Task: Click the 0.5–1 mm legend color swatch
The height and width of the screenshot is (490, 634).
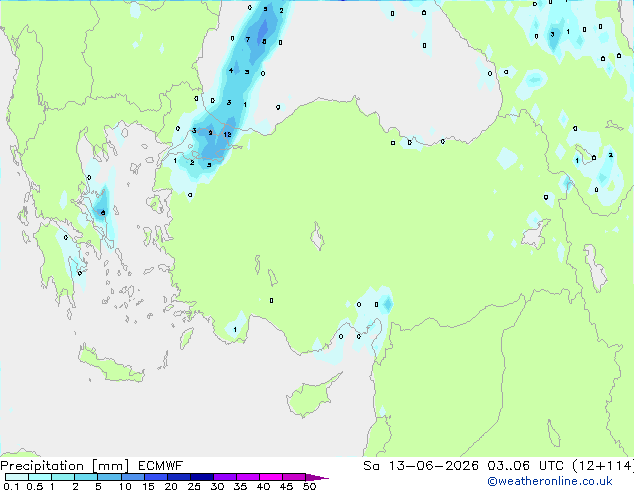Action: (40, 477)
